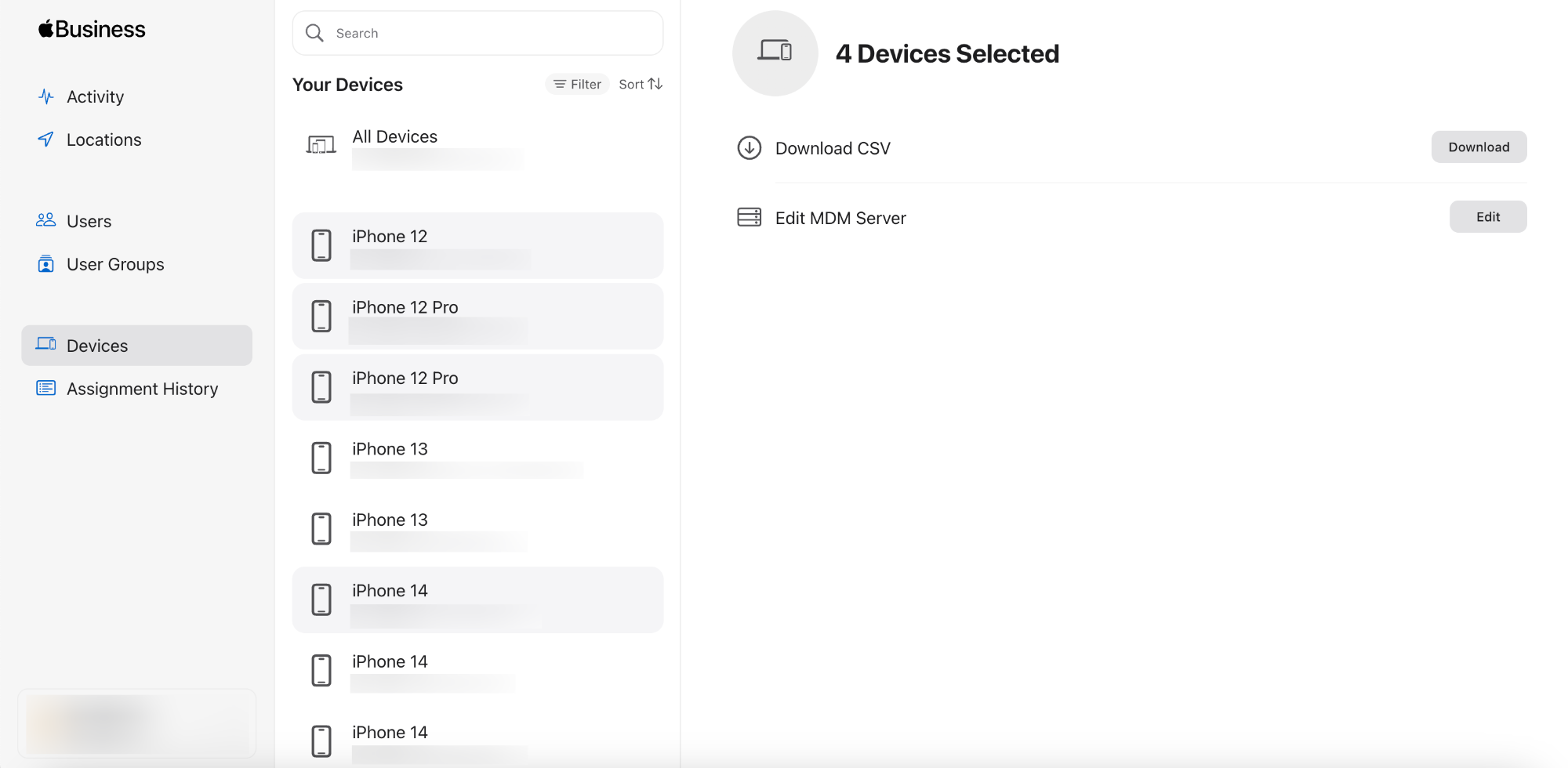The width and height of the screenshot is (1568, 768).
Task: Open the Apple Business logo home
Action: [92, 29]
